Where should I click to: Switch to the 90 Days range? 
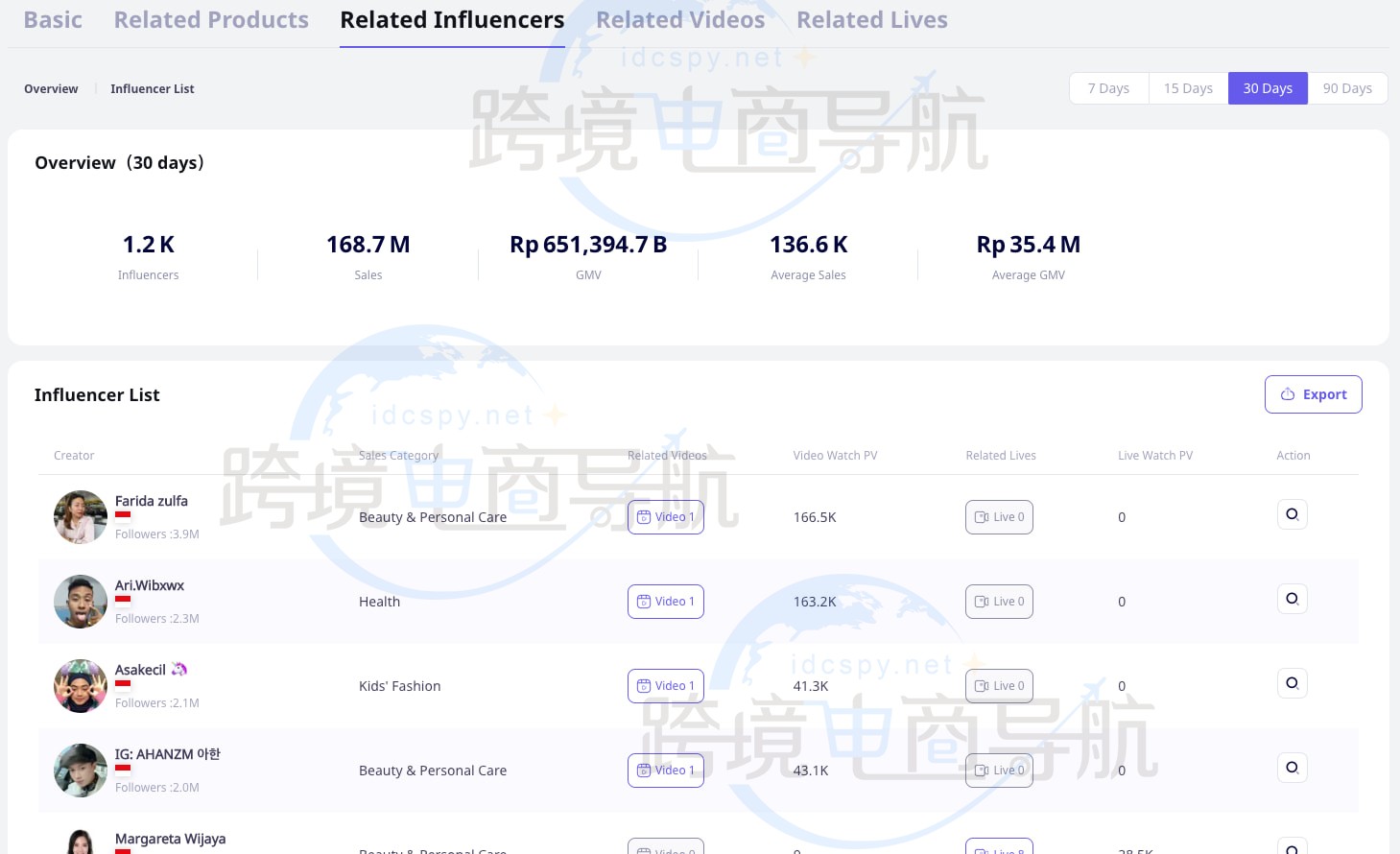(x=1347, y=87)
